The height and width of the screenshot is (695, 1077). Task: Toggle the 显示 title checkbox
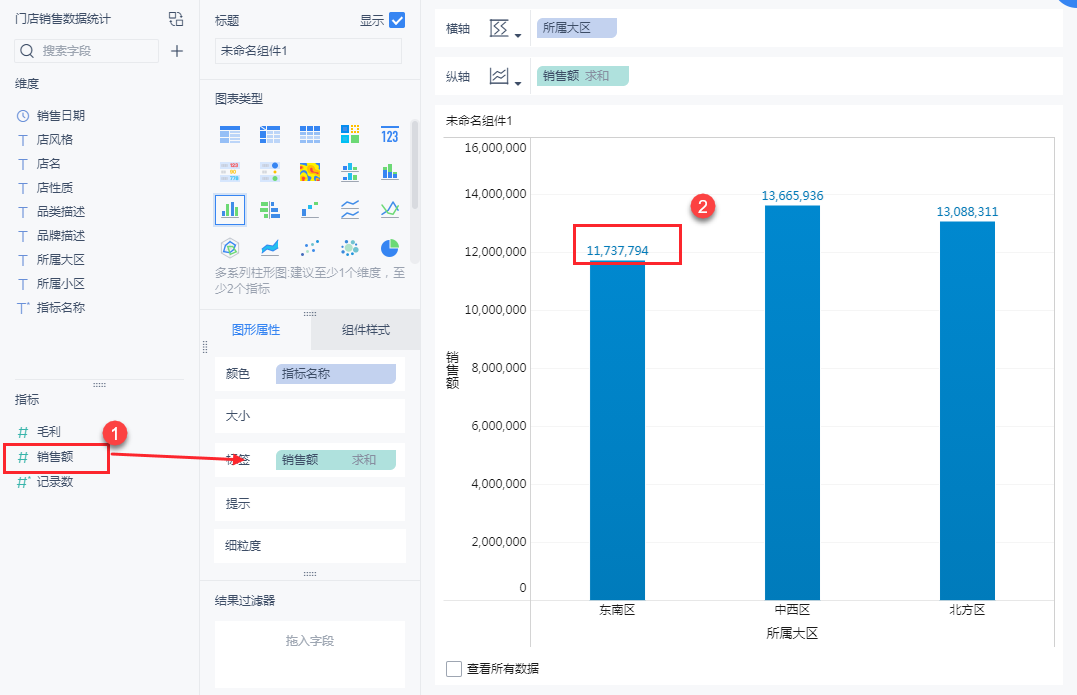(x=397, y=20)
